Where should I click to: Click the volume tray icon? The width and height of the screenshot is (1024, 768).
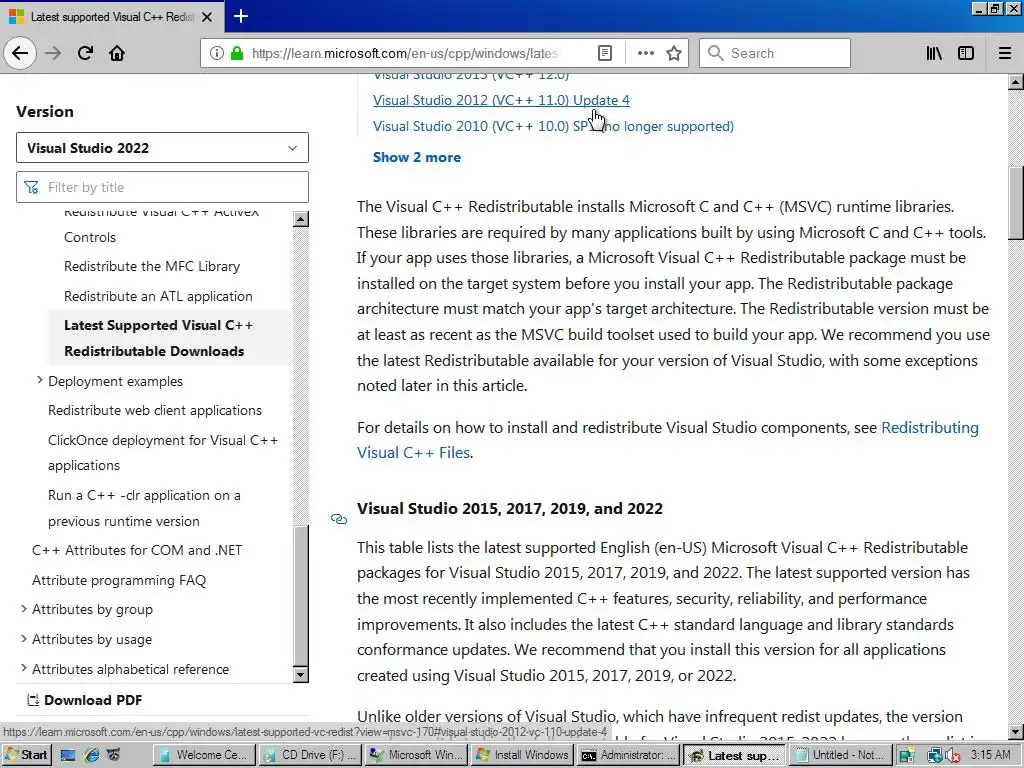953,756
